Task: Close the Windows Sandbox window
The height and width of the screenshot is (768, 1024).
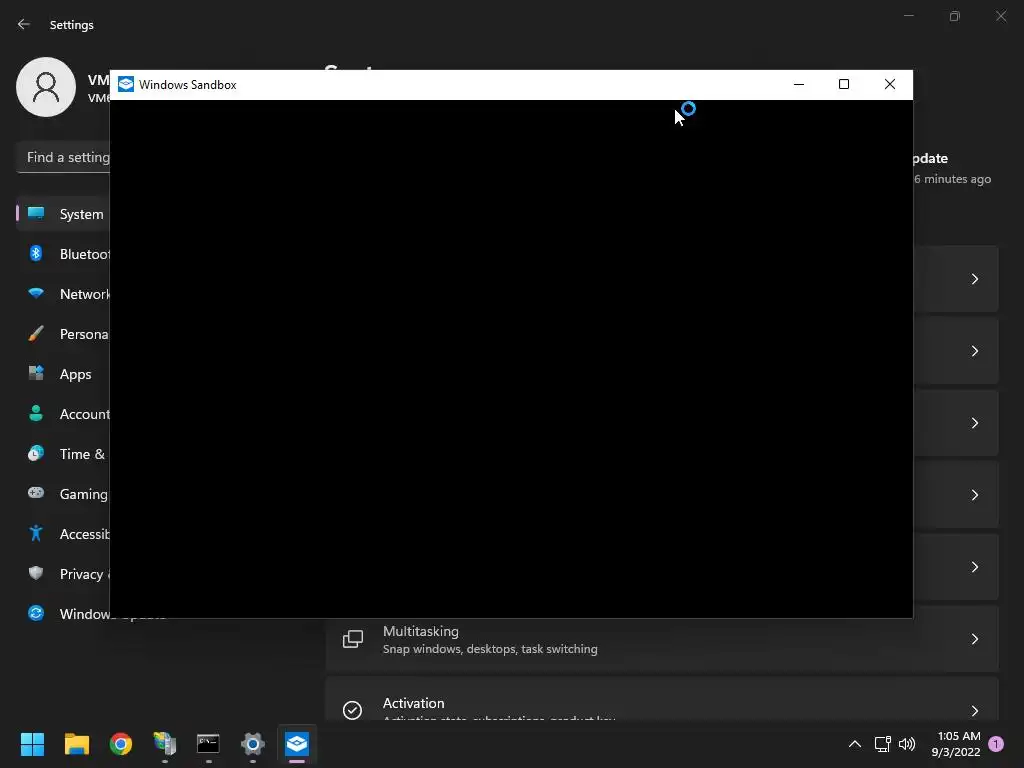Action: (x=889, y=84)
